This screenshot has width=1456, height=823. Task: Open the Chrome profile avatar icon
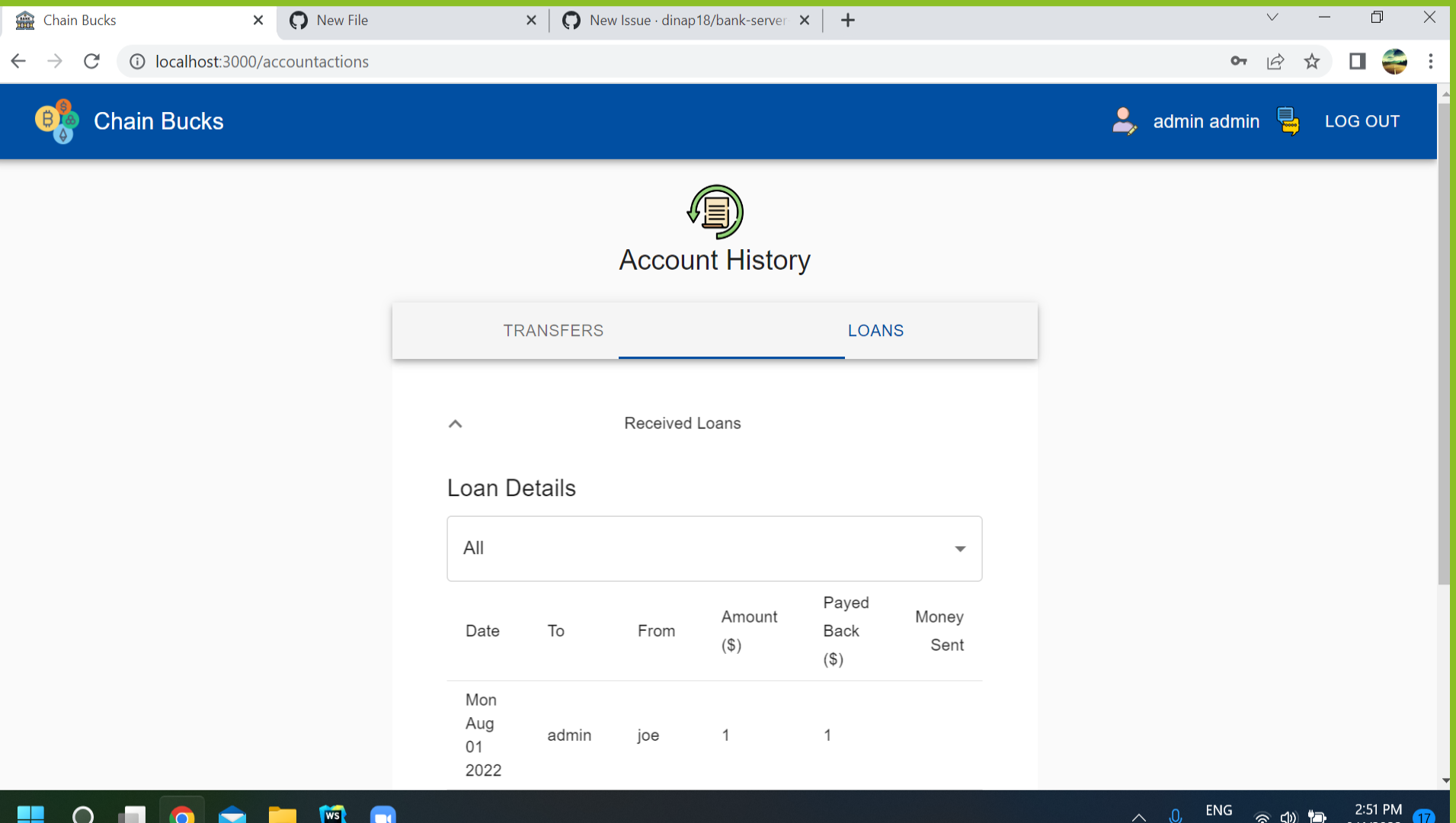1396,62
